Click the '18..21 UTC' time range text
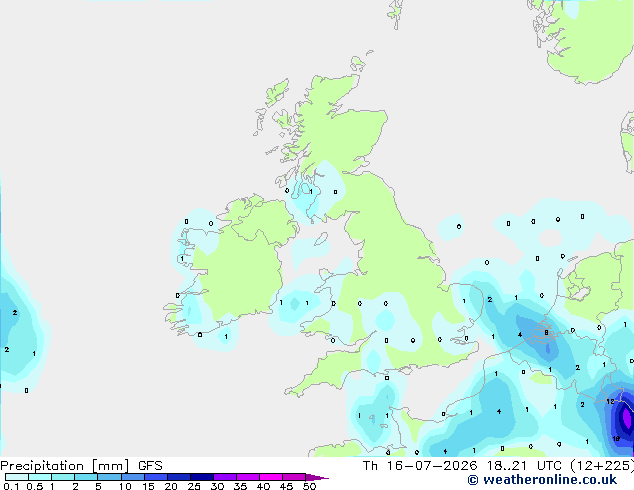 point(524,466)
